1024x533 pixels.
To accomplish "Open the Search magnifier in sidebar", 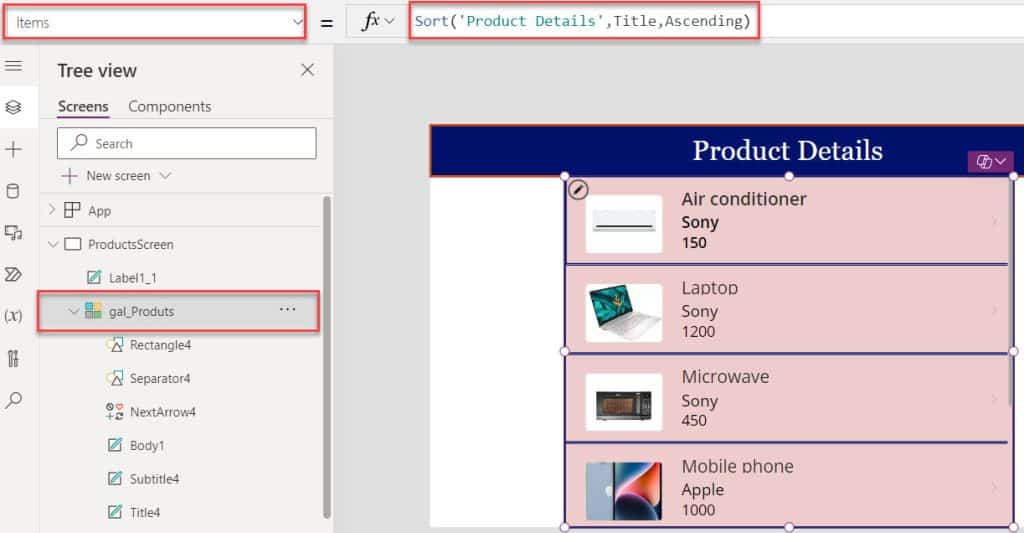I will click(x=13, y=400).
